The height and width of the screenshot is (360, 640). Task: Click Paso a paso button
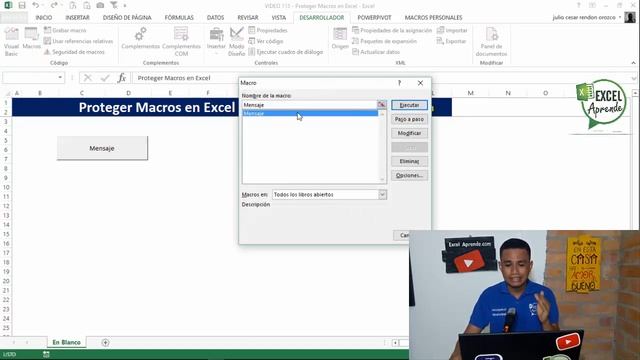coord(409,119)
